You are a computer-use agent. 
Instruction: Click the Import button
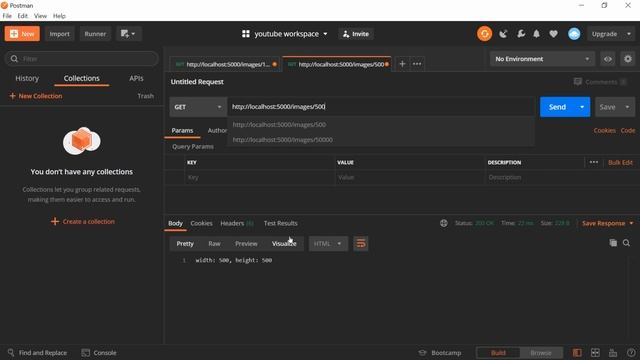coord(60,34)
